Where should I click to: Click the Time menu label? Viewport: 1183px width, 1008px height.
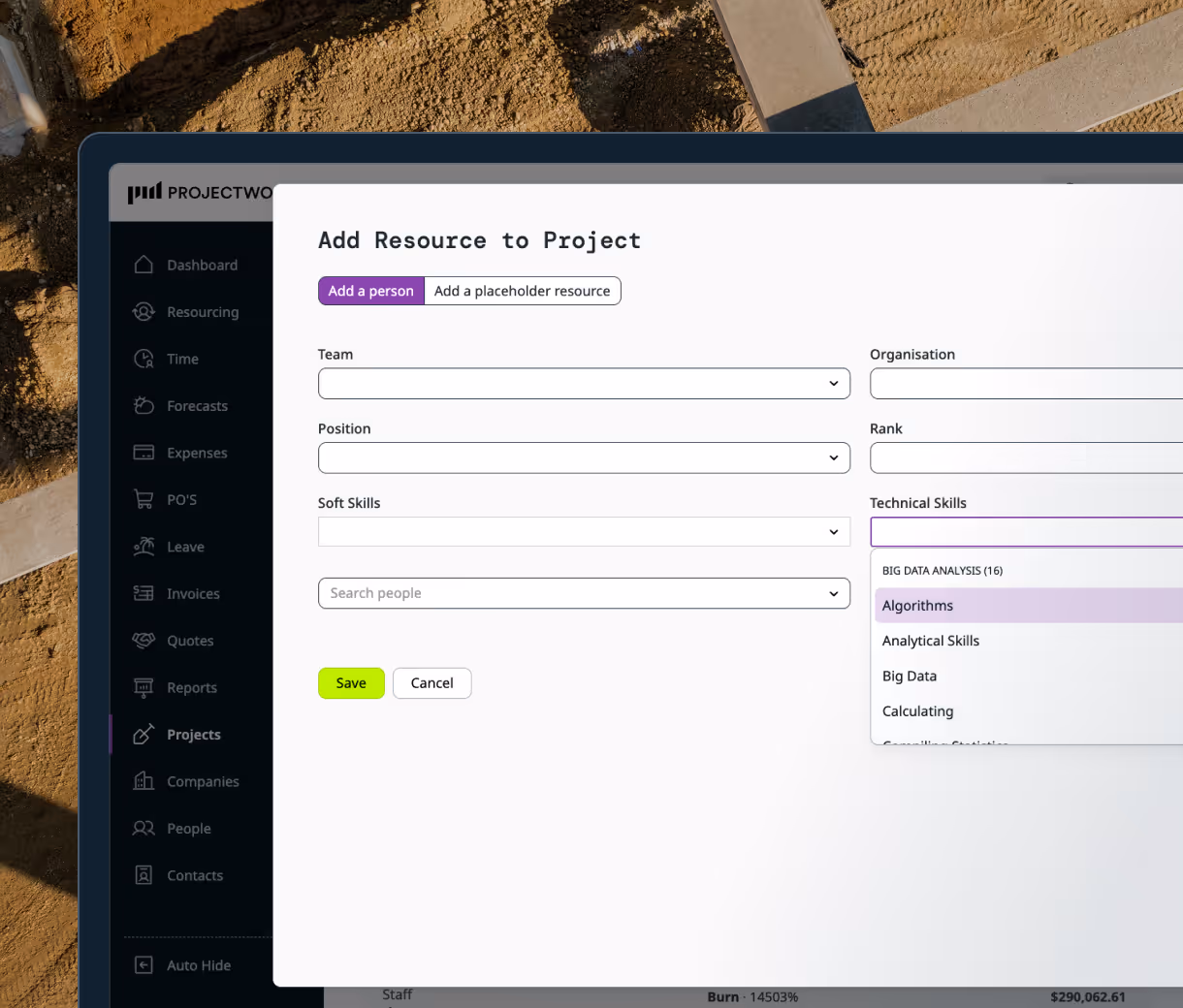pos(182,359)
